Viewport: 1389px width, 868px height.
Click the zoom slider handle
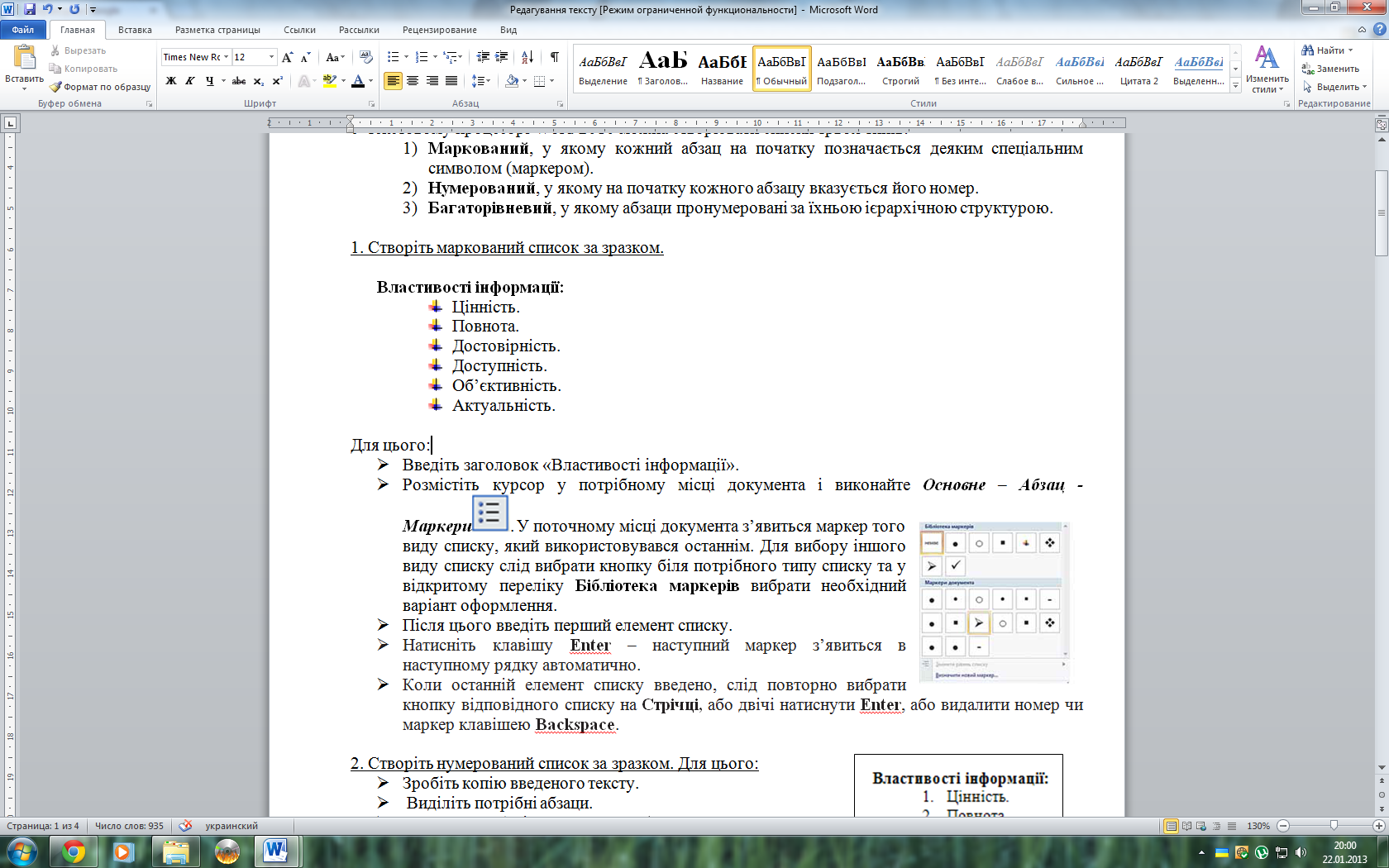coord(1334,826)
